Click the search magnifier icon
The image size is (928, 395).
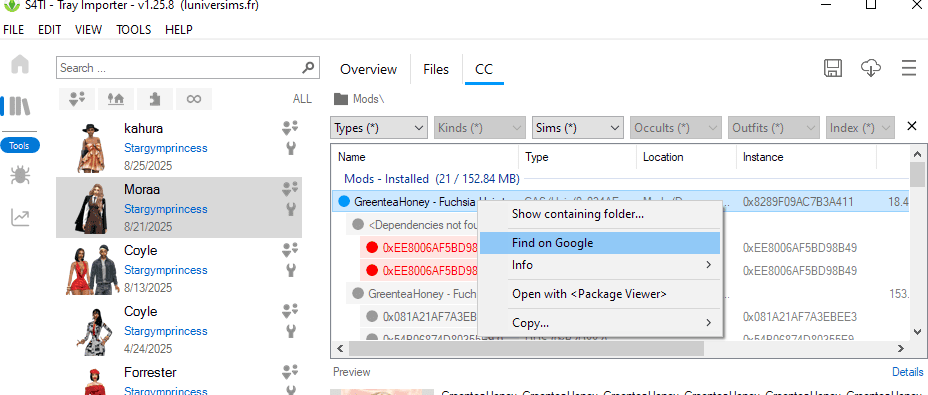(308, 68)
